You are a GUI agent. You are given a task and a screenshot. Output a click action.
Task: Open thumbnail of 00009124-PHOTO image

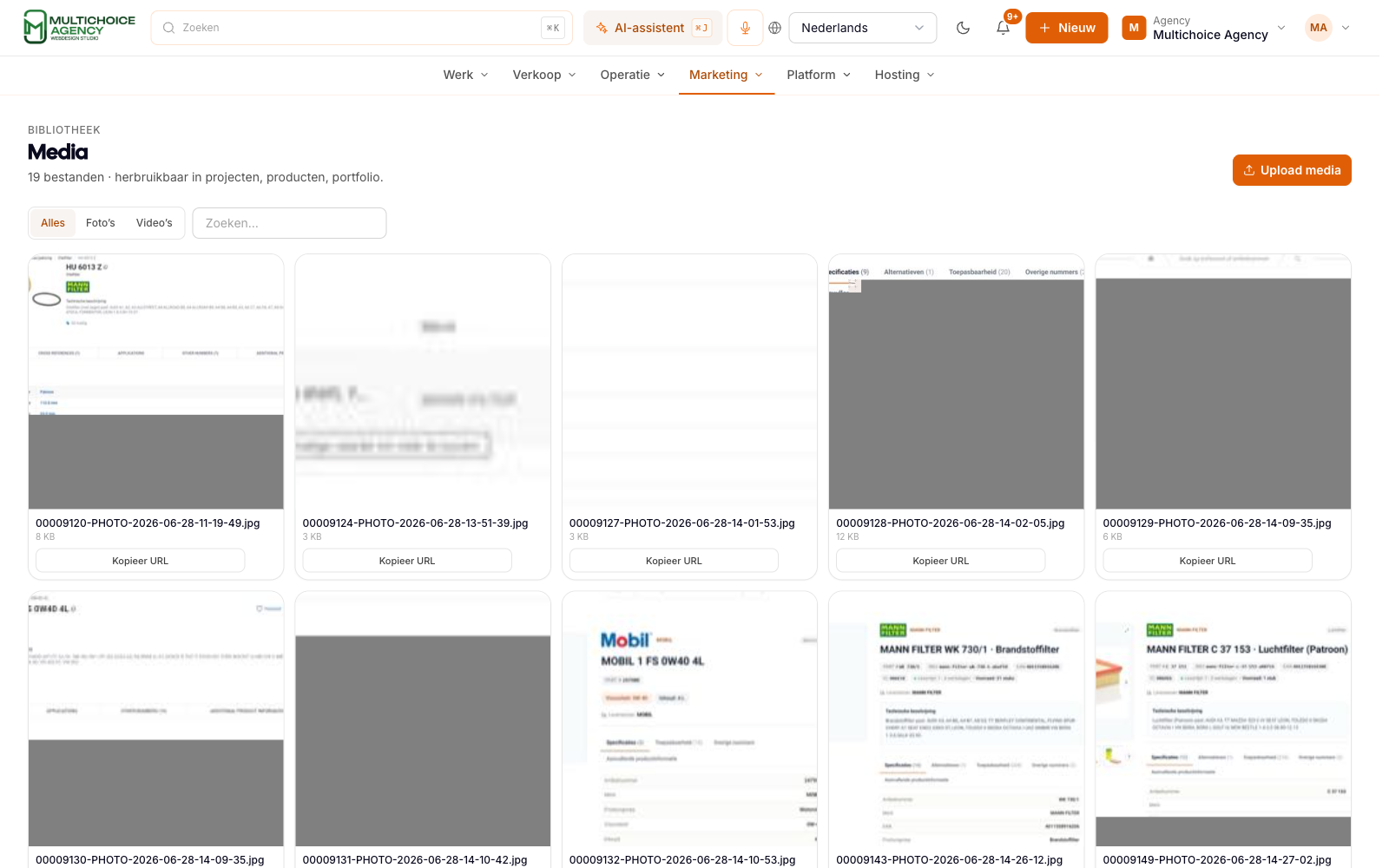click(x=423, y=382)
